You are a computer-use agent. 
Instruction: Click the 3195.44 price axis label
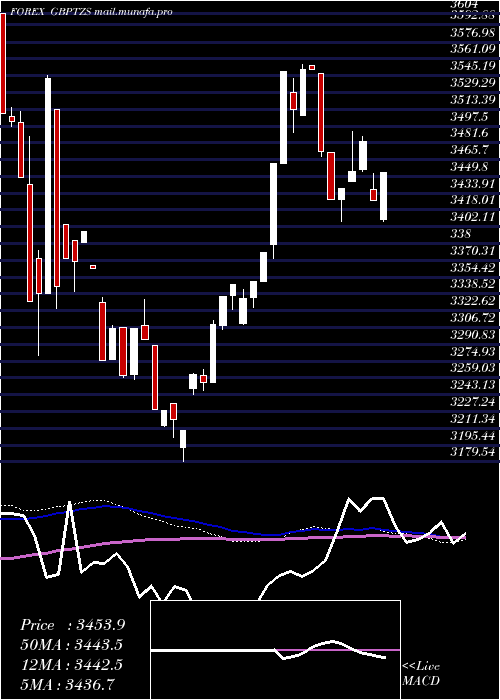click(x=473, y=436)
